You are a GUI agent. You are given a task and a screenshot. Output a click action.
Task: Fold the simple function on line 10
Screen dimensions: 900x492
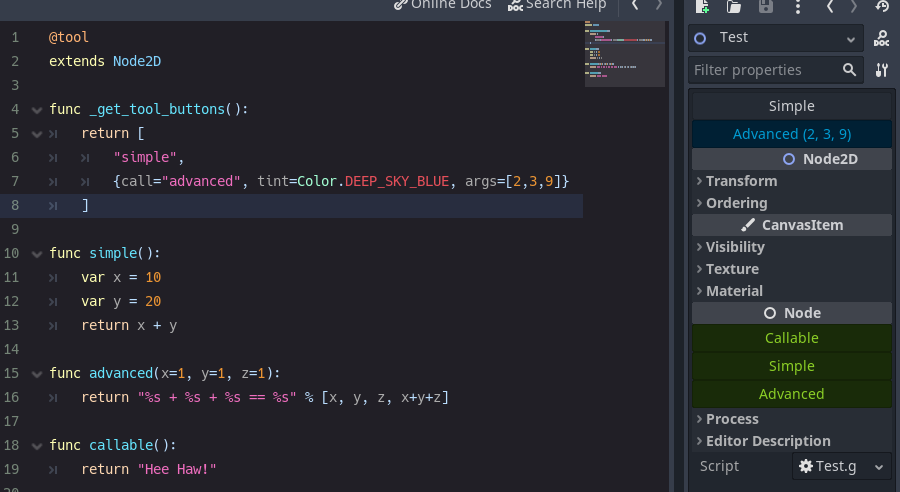pyautogui.click(x=37, y=254)
